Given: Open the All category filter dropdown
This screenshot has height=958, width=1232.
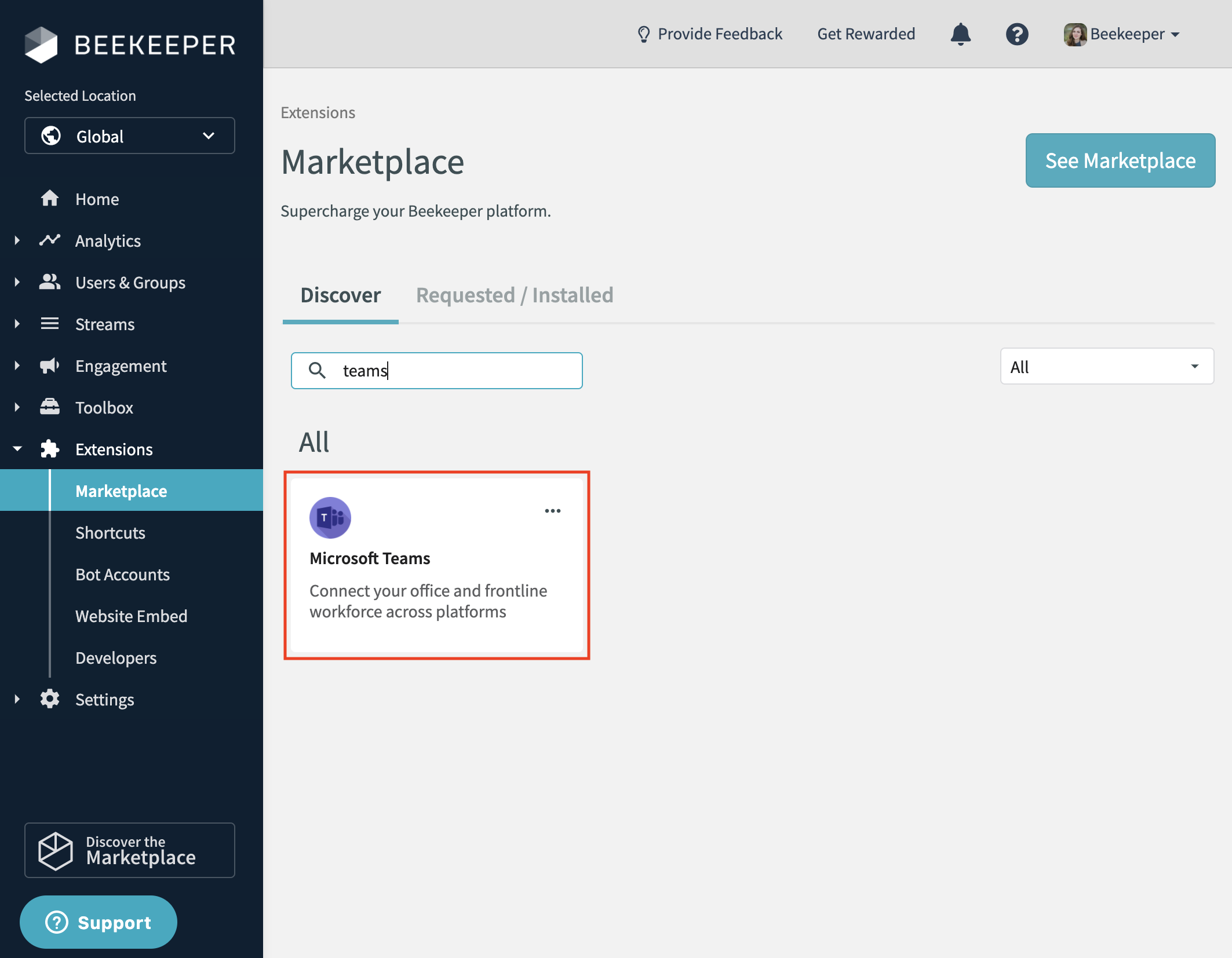Looking at the screenshot, I should point(1106,367).
